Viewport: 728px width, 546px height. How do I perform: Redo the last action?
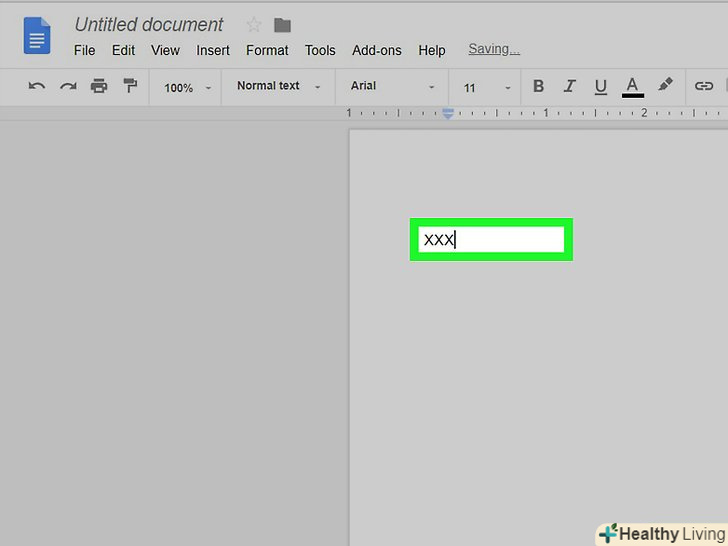tap(68, 86)
